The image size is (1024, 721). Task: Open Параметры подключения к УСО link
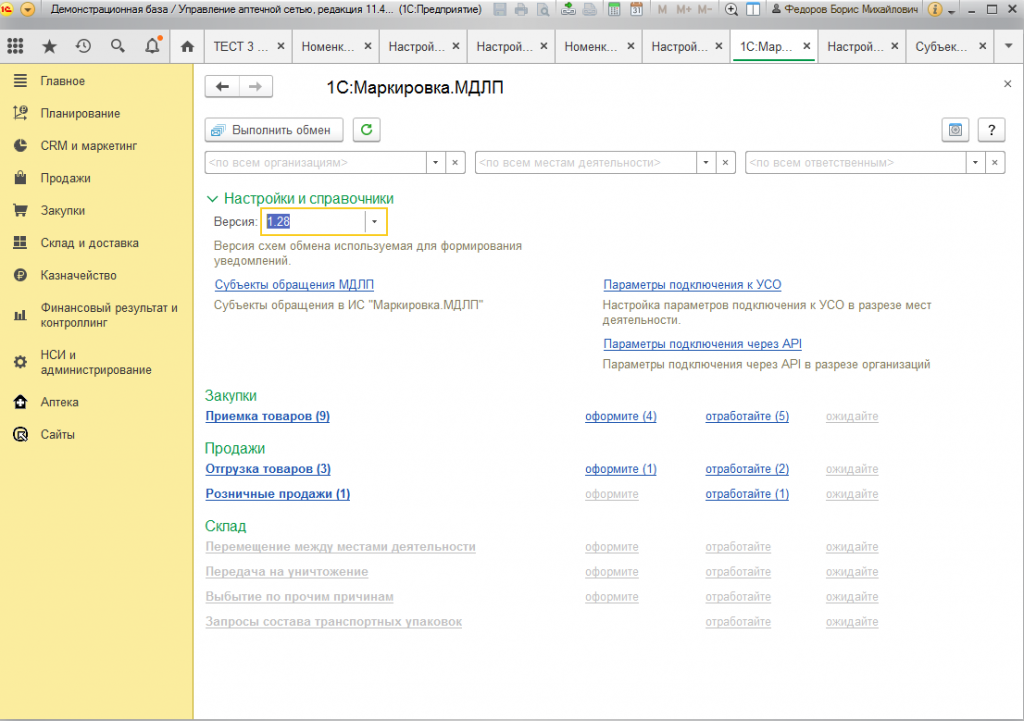point(692,285)
